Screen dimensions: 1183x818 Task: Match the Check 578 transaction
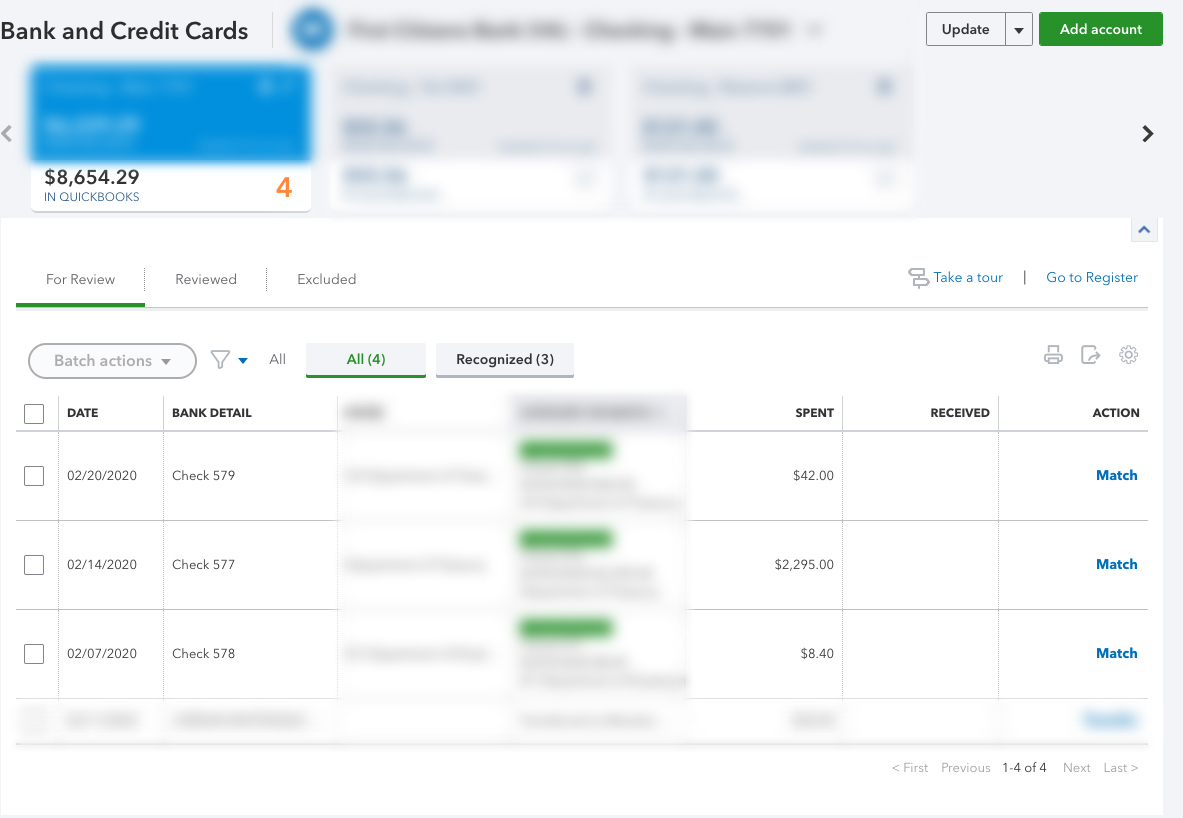pyautogui.click(x=1116, y=653)
